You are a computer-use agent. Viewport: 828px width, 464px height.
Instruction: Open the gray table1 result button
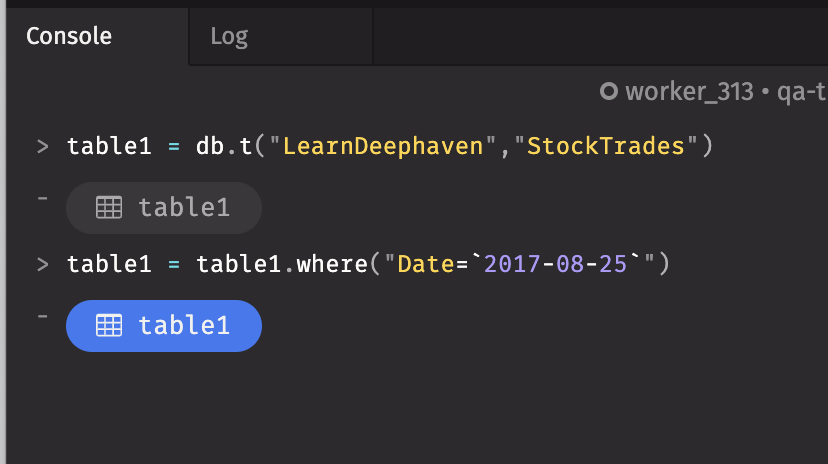point(164,208)
